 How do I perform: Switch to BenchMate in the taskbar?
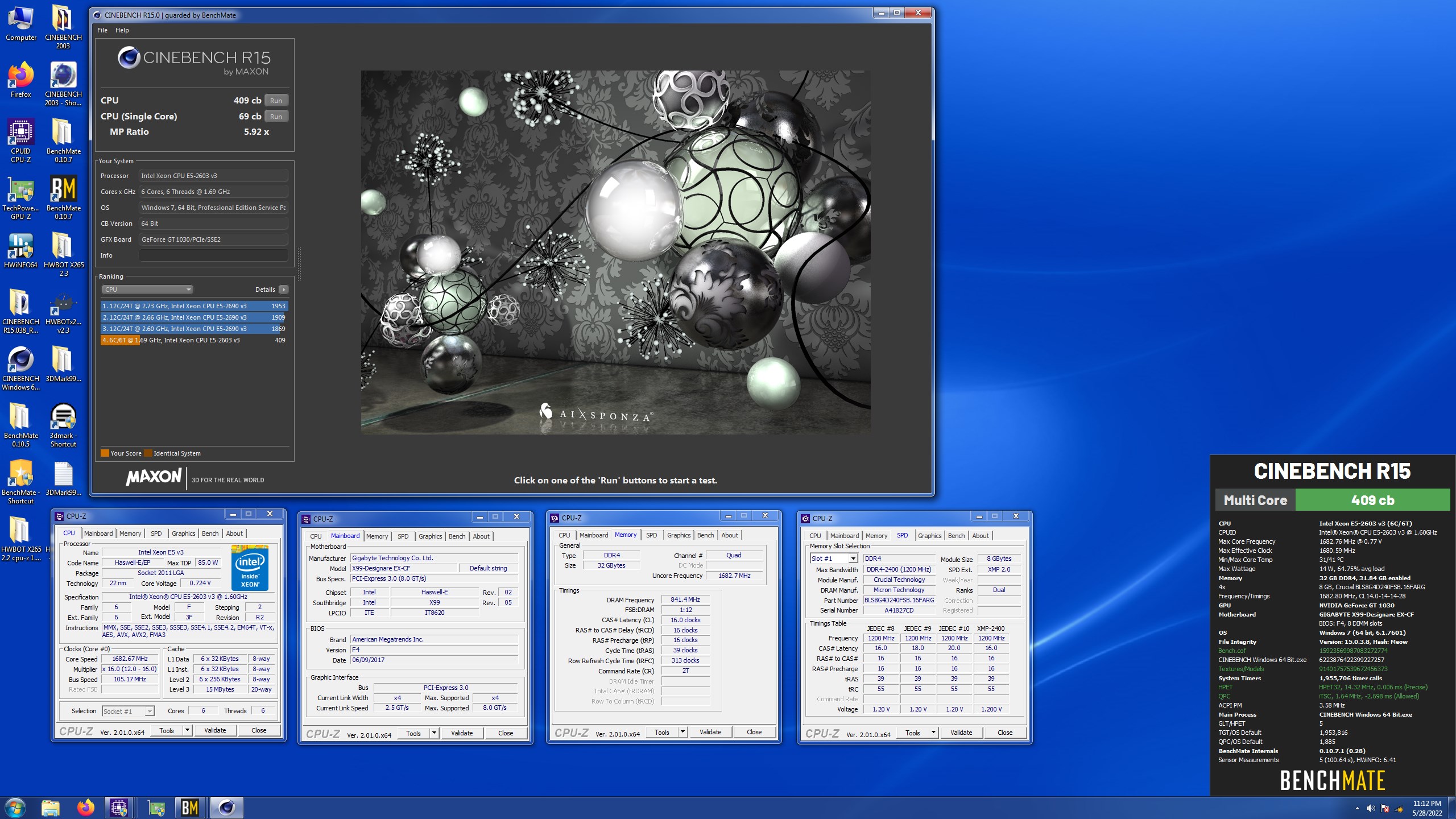pyautogui.click(x=190, y=808)
